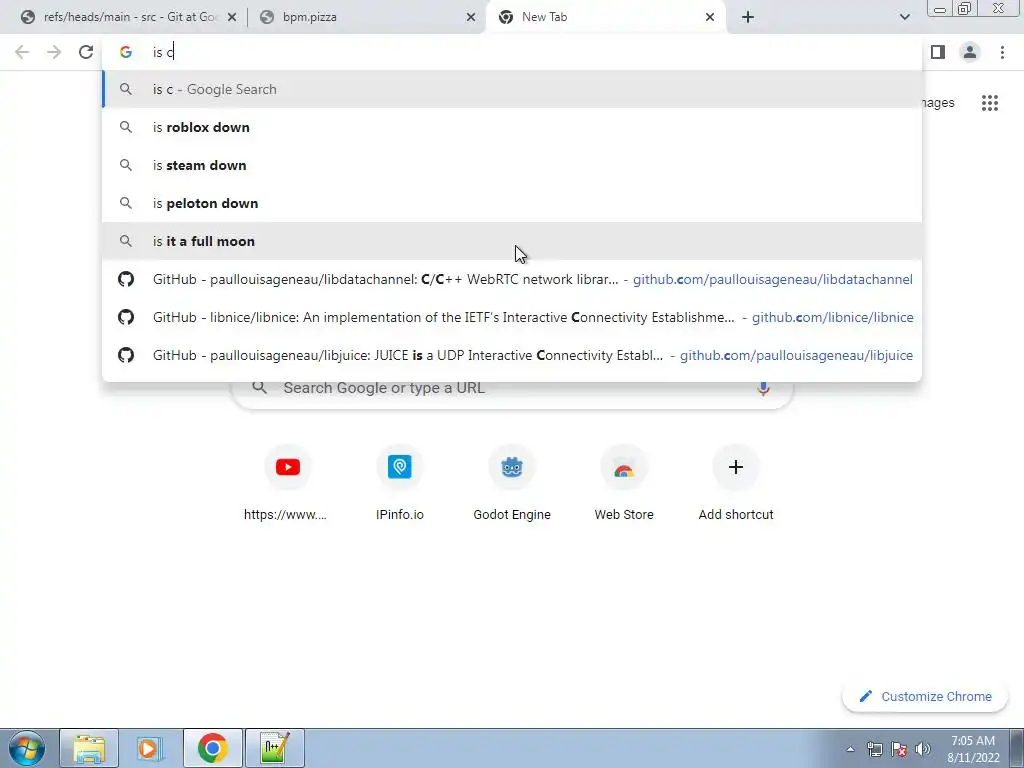The width and height of the screenshot is (1024, 768).
Task: Close the New Tab tab
Action: pos(710,17)
